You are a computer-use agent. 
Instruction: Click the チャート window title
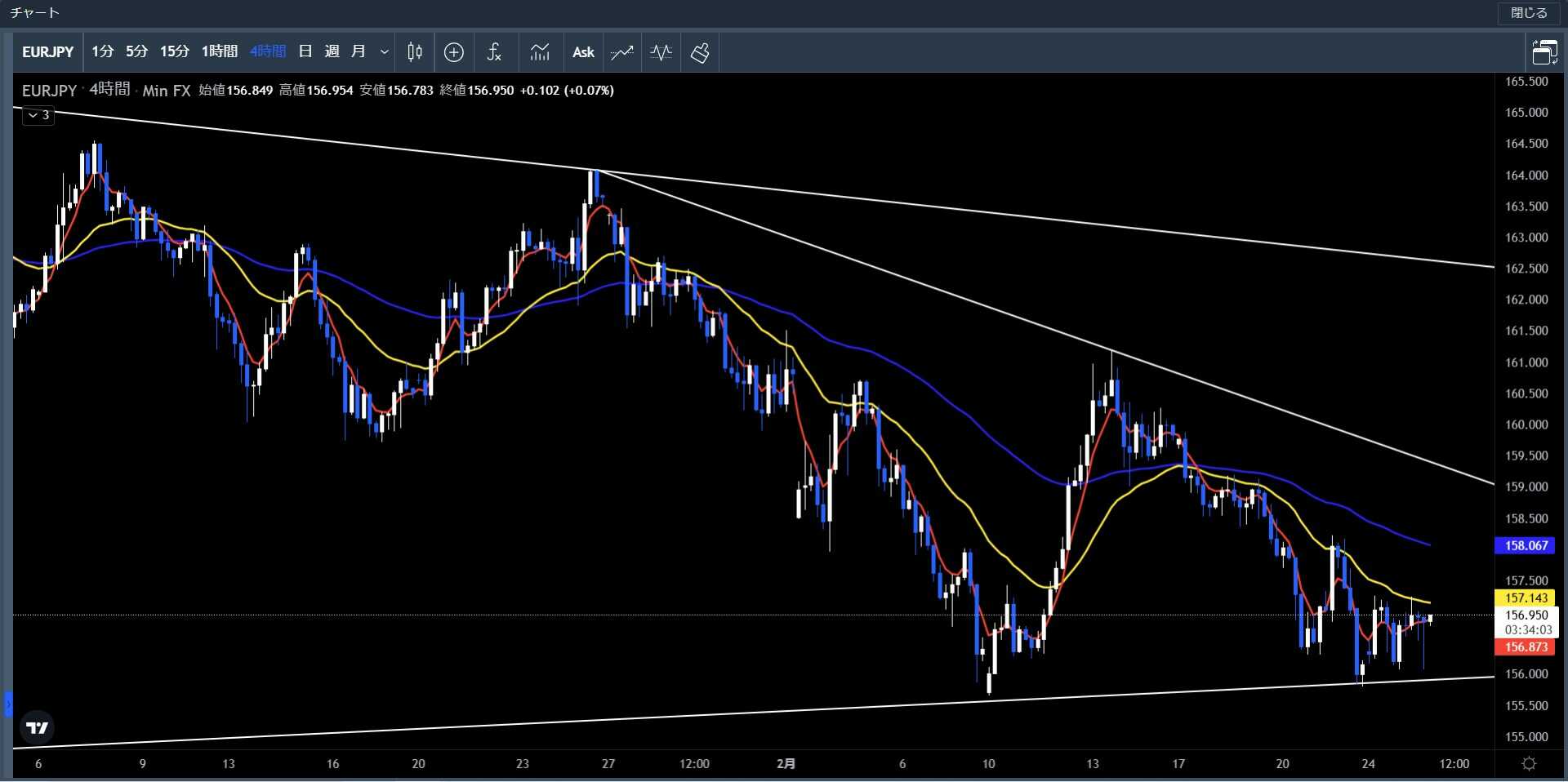[x=35, y=12]
